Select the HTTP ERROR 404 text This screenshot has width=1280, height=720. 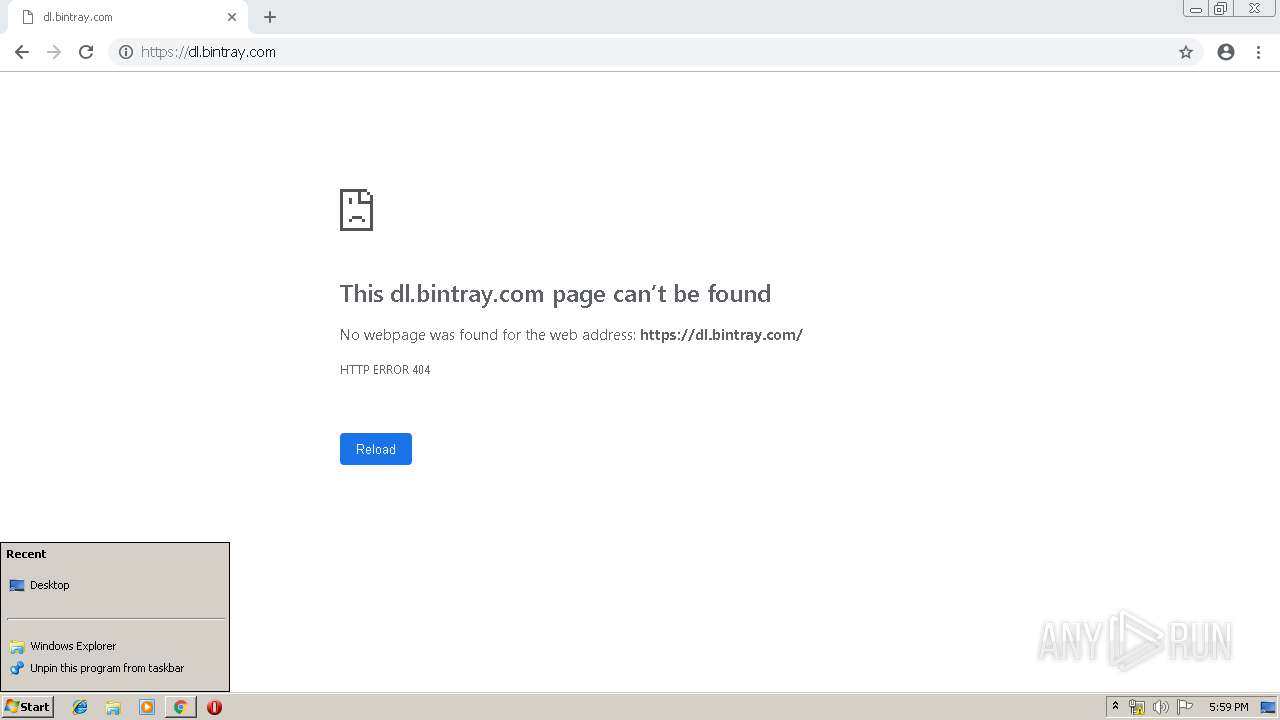point(385,370)
